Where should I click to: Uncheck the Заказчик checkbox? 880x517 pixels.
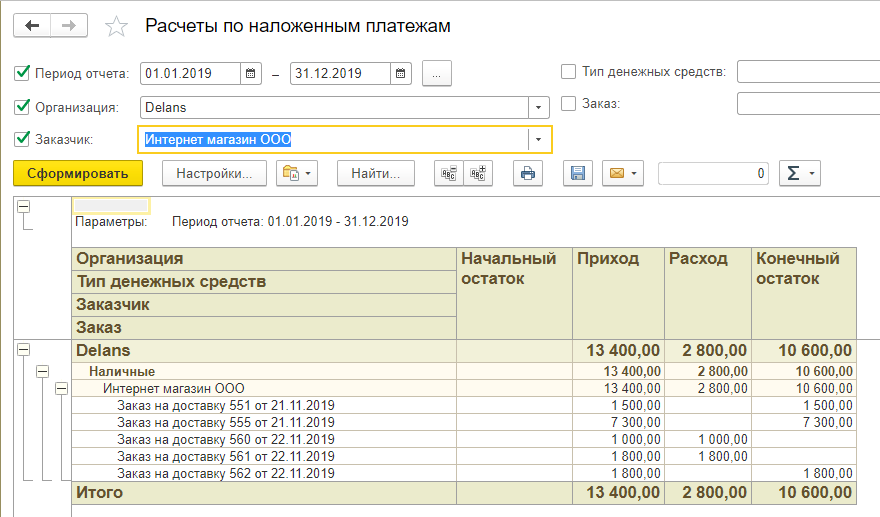(x=22, y=139)
